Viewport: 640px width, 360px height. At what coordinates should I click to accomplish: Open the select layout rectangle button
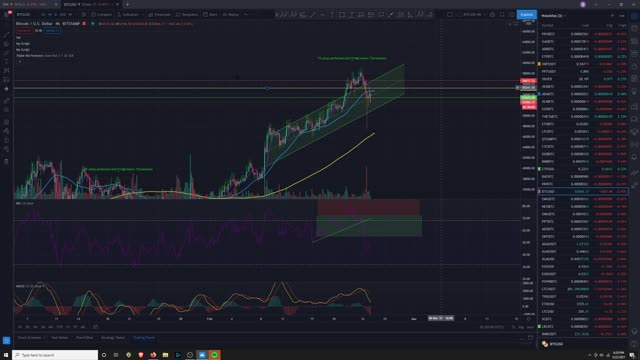449,15
